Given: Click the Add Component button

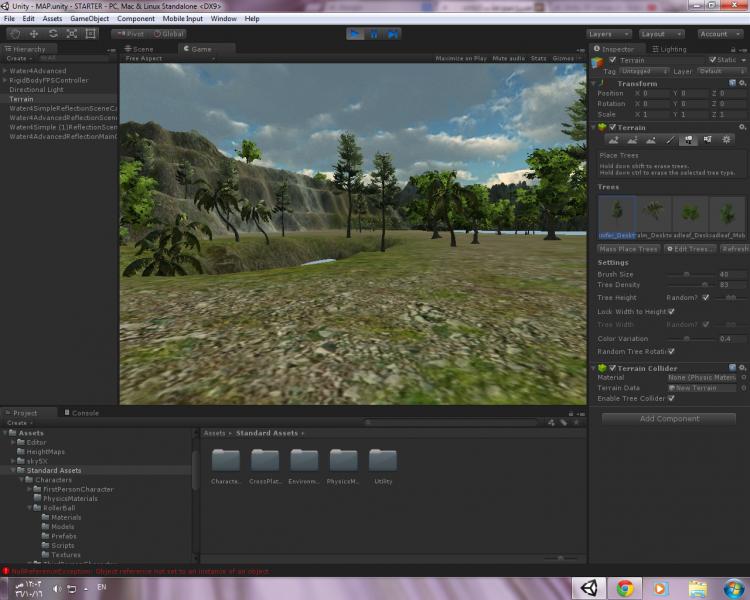Looking at the screenshot, I should [669, 418].
